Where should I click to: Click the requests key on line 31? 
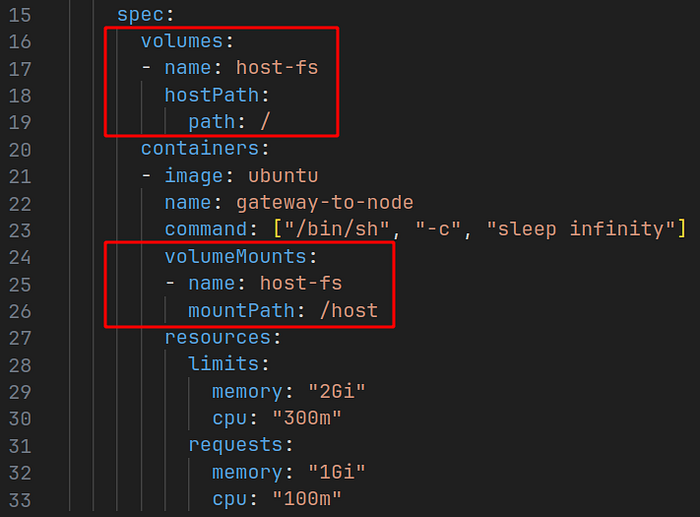point(235,445)
